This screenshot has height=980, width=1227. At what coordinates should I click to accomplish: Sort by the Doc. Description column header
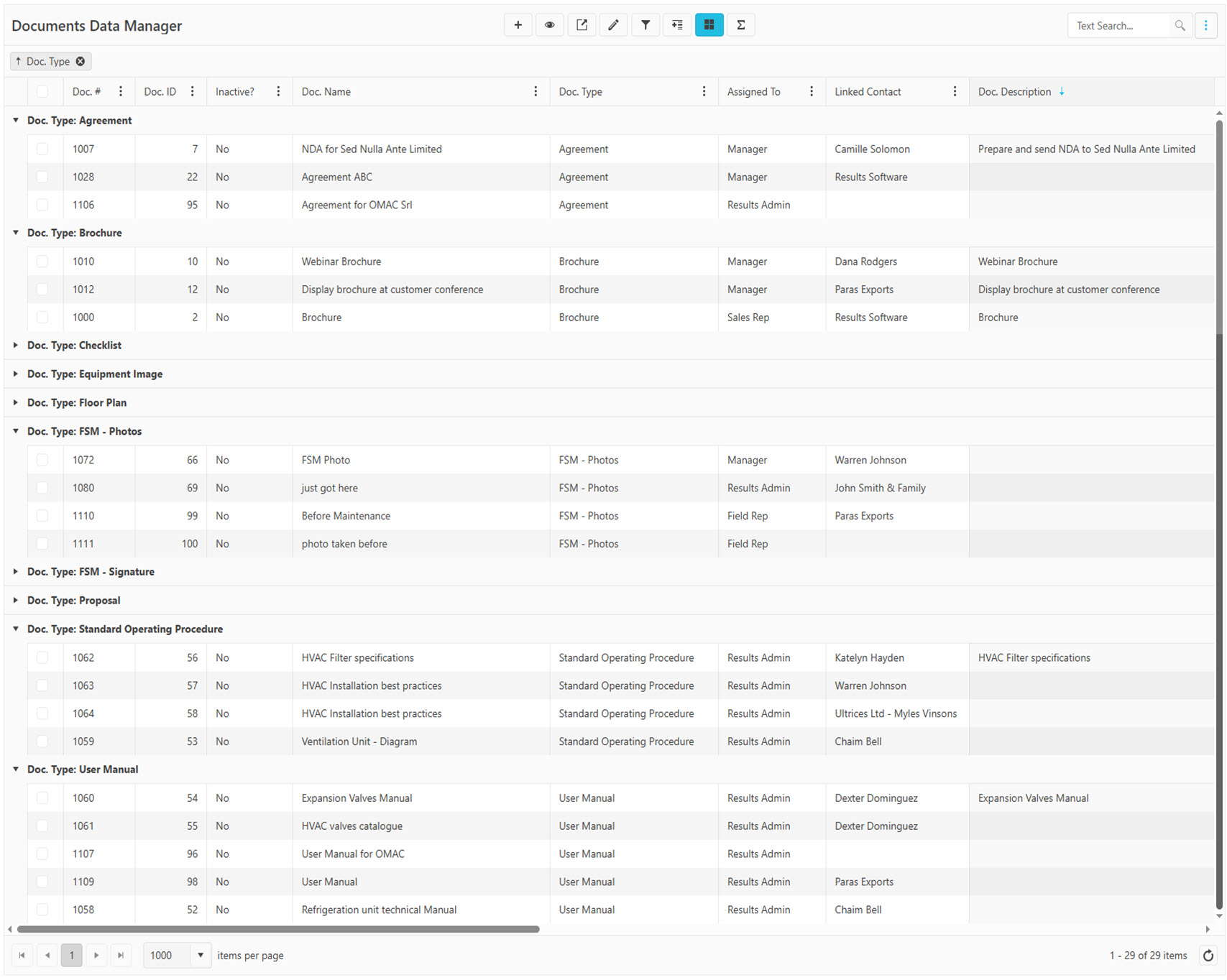[x=1014, y=92]
